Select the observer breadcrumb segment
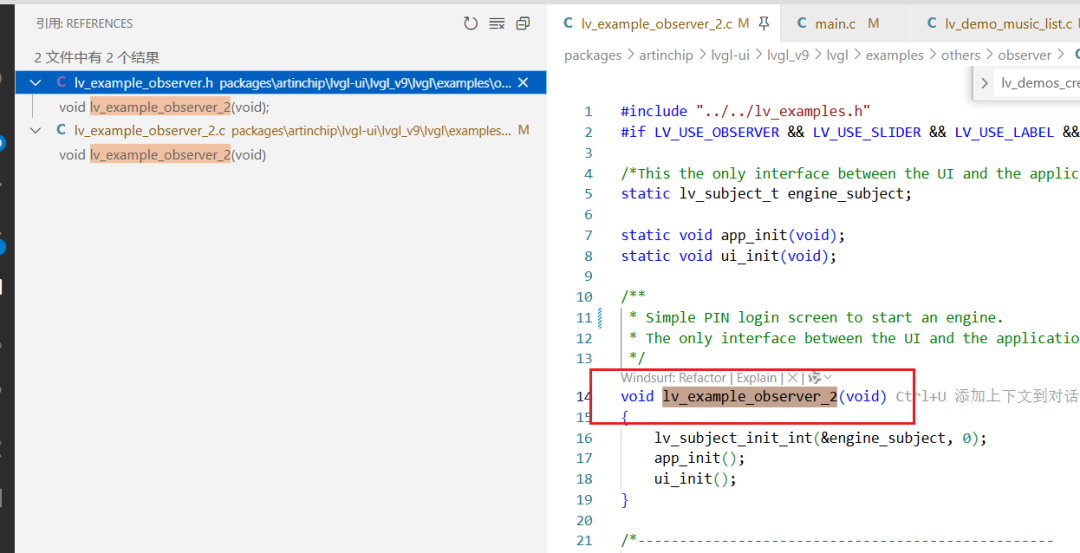Viewport: 1080px width, 553px height. point(1024,55)
